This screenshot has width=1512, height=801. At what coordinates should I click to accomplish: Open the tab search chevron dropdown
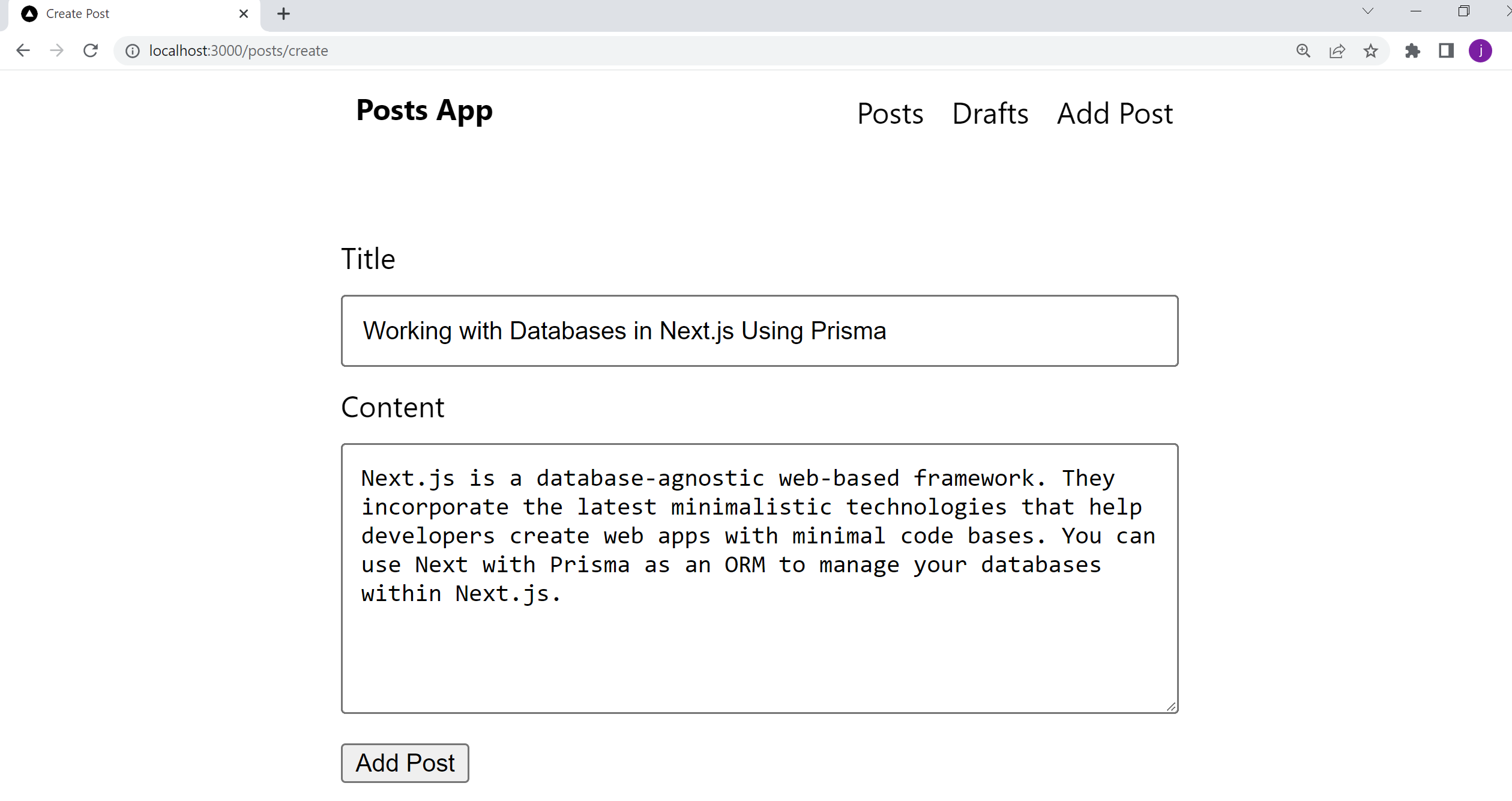tap(1368, 11)
